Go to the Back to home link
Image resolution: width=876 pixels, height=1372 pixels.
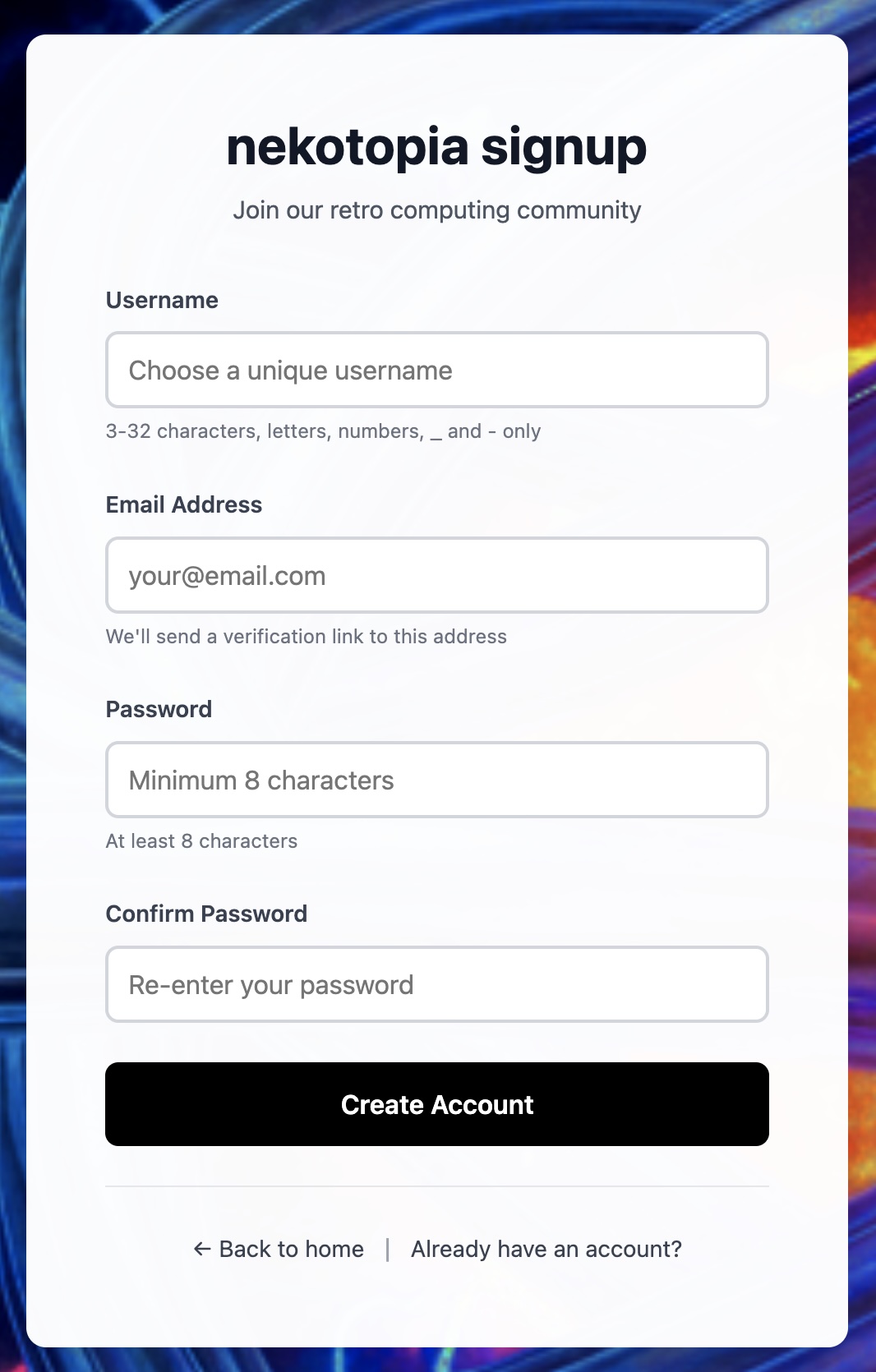(x=291, y=1250)
